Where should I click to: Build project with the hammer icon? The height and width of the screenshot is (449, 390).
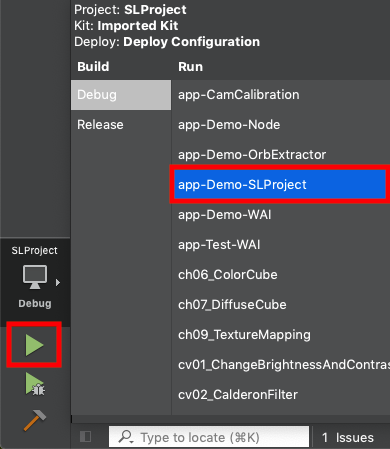(x=35, y=420)
